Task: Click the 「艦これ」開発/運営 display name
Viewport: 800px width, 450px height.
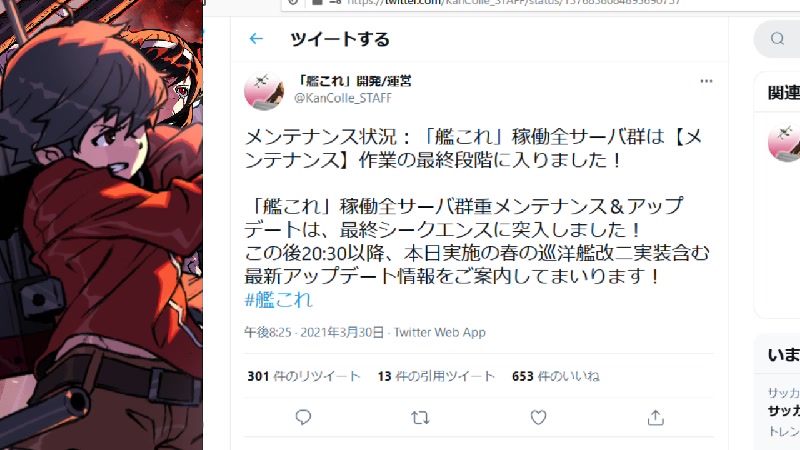Action: click(x=353, y=81)
